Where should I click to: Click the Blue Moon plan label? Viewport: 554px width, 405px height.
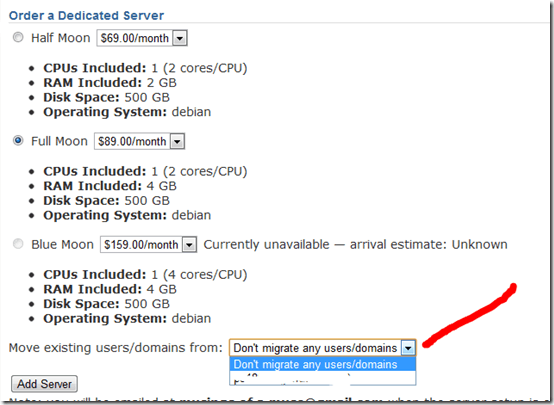pos(63,244)
